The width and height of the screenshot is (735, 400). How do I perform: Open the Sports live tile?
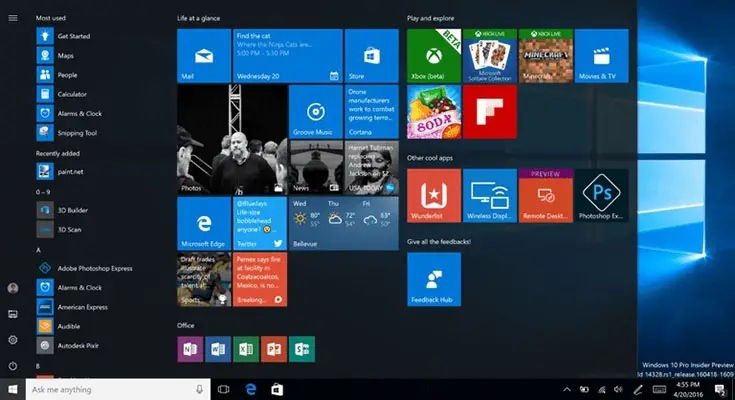[x=204, y=279]
